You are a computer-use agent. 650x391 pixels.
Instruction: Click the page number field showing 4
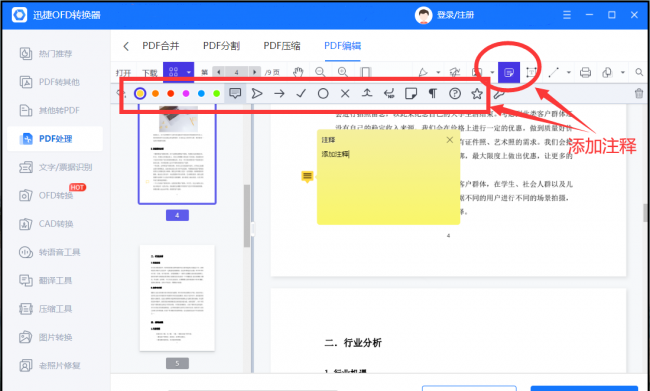pyautogui.click(x=237, y=72)
